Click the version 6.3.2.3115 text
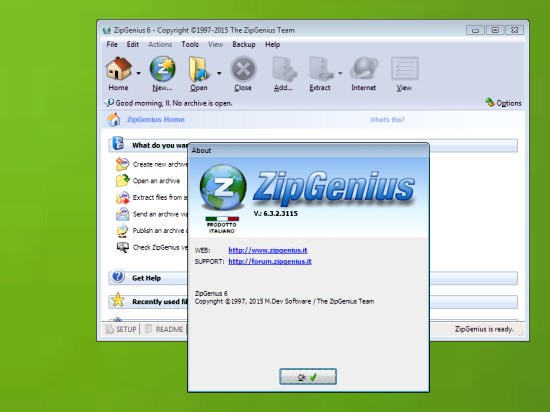Viewport: 550px width, 412px height. coord(276,213)
